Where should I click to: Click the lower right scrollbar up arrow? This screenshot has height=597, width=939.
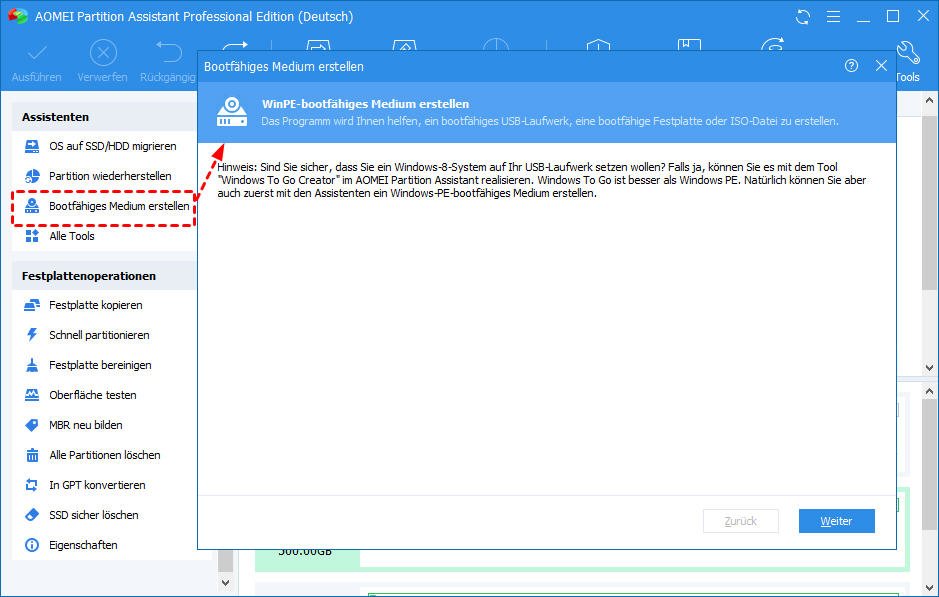(x=929, y=391)
